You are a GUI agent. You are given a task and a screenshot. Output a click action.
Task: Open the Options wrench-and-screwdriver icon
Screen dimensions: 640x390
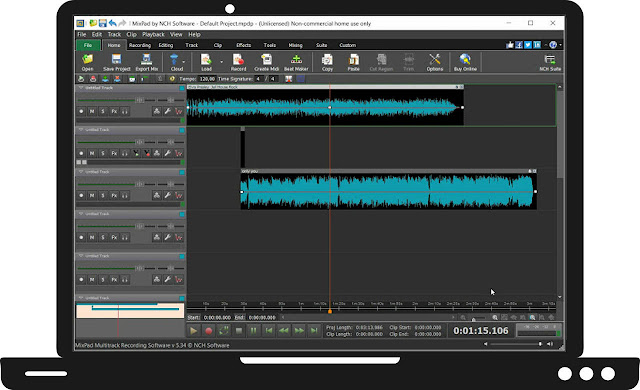point(435,60)
